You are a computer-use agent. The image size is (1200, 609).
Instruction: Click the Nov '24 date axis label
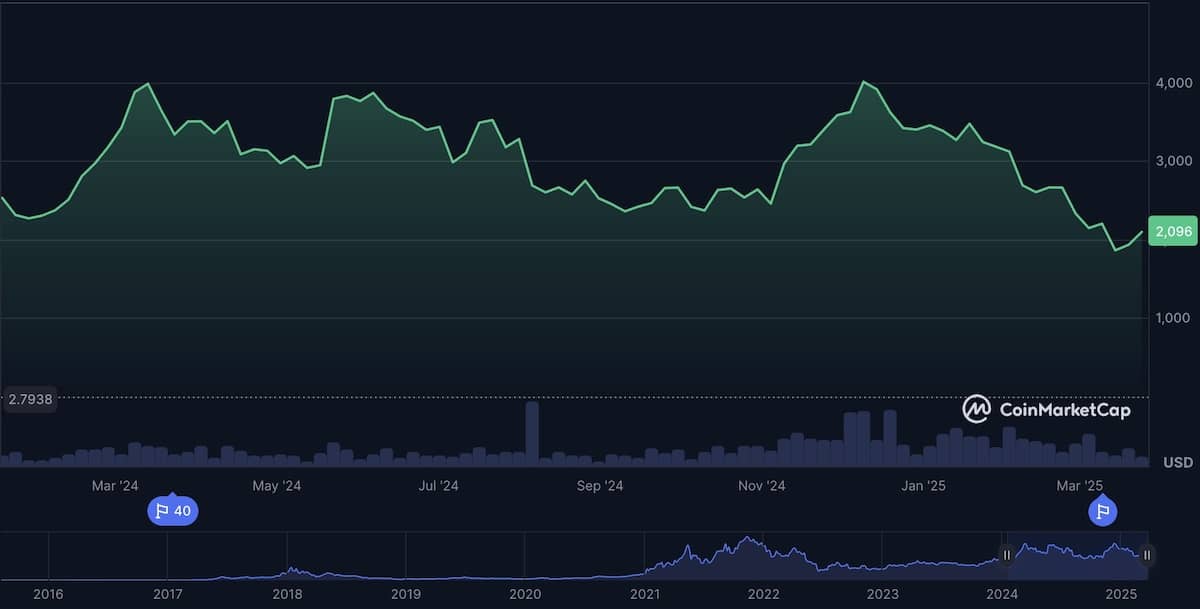click(x=762, y=486)
